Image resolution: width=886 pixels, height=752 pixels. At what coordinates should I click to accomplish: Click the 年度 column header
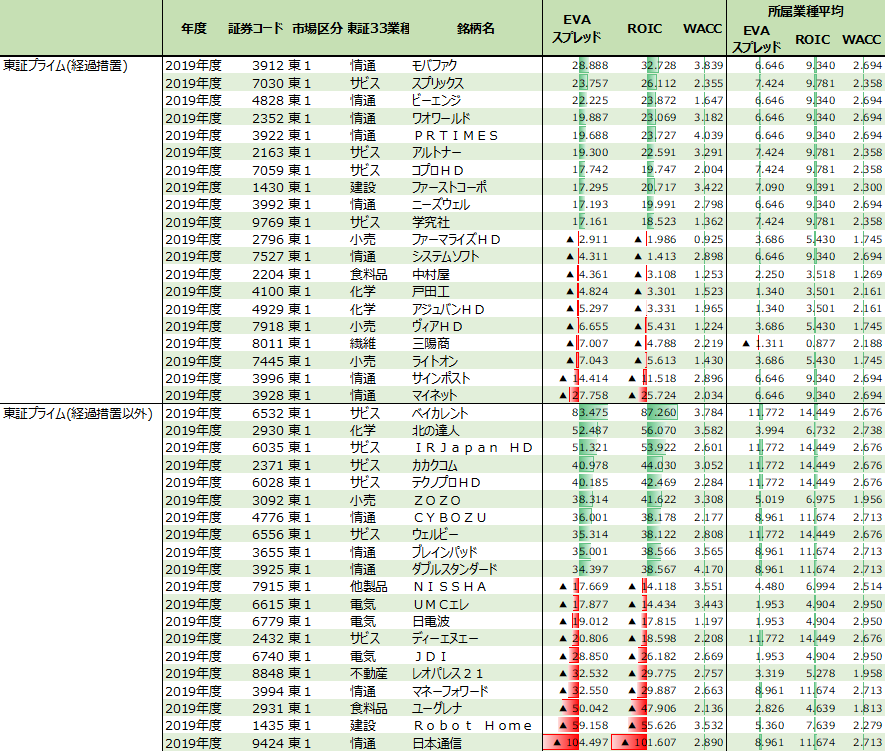coord(194,29)
